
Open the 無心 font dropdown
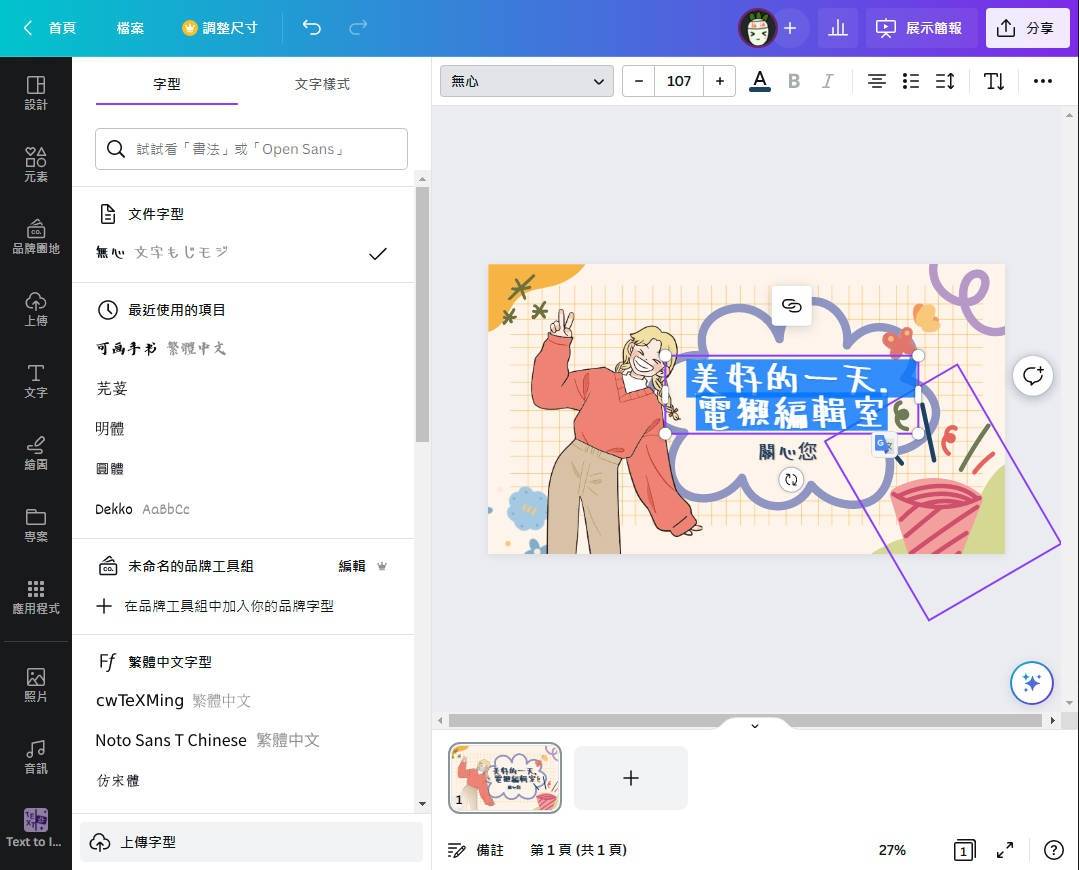[526, 81]
